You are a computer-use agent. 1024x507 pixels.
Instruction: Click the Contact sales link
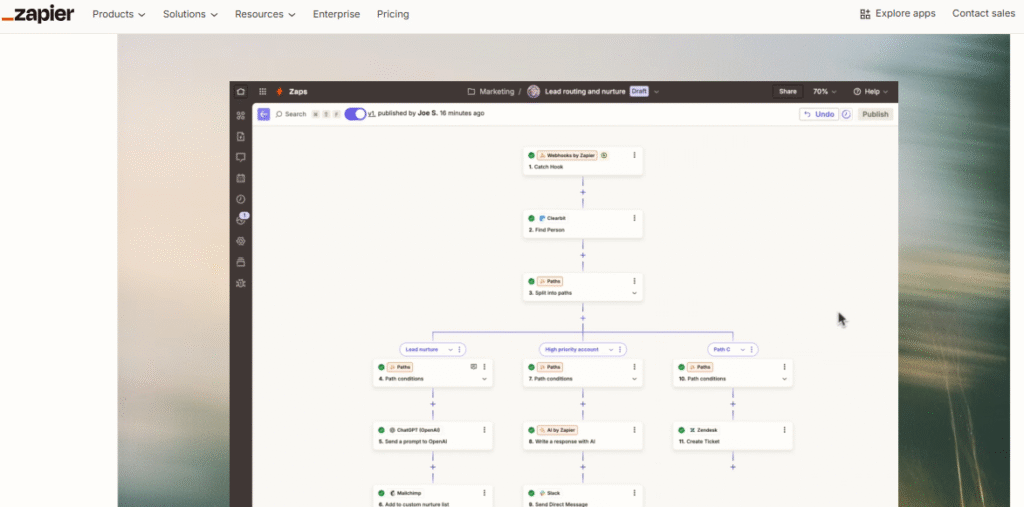[x=984, y=14]
